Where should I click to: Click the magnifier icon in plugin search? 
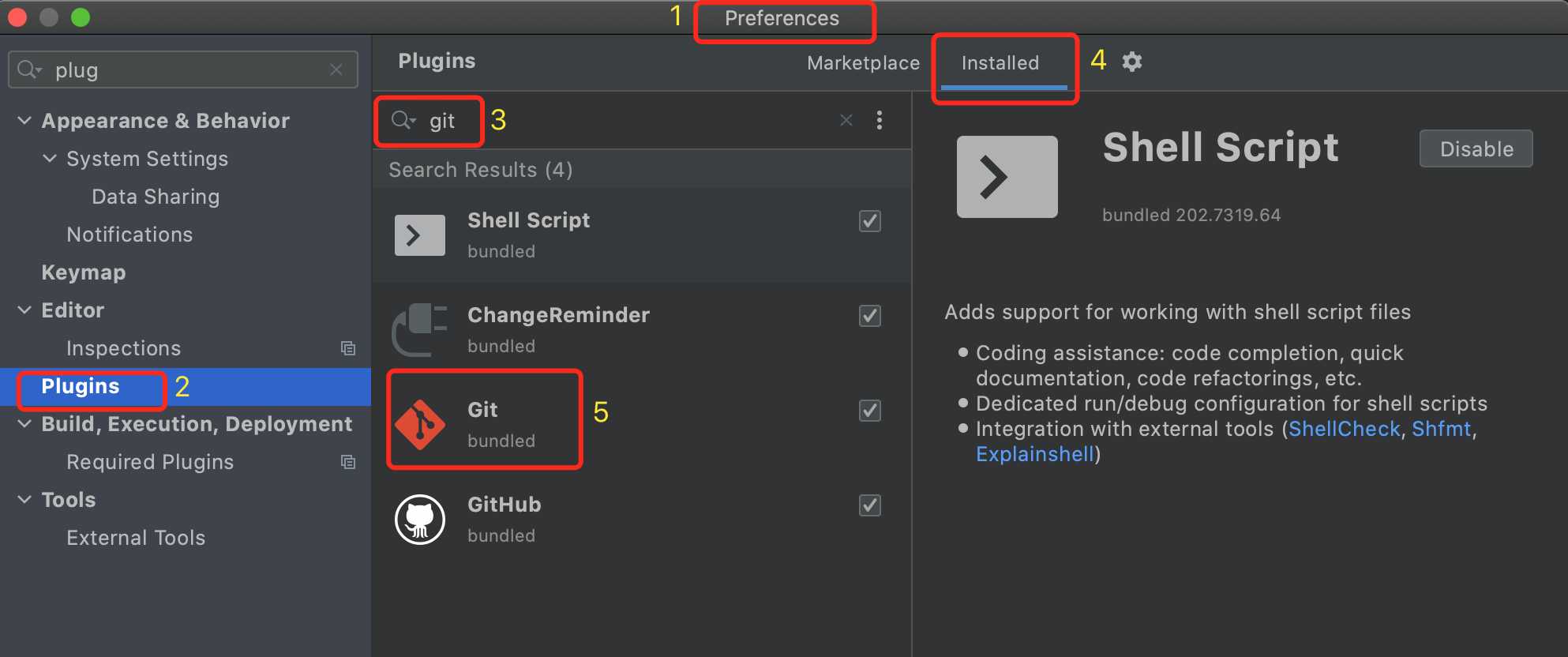click(403, 120)
